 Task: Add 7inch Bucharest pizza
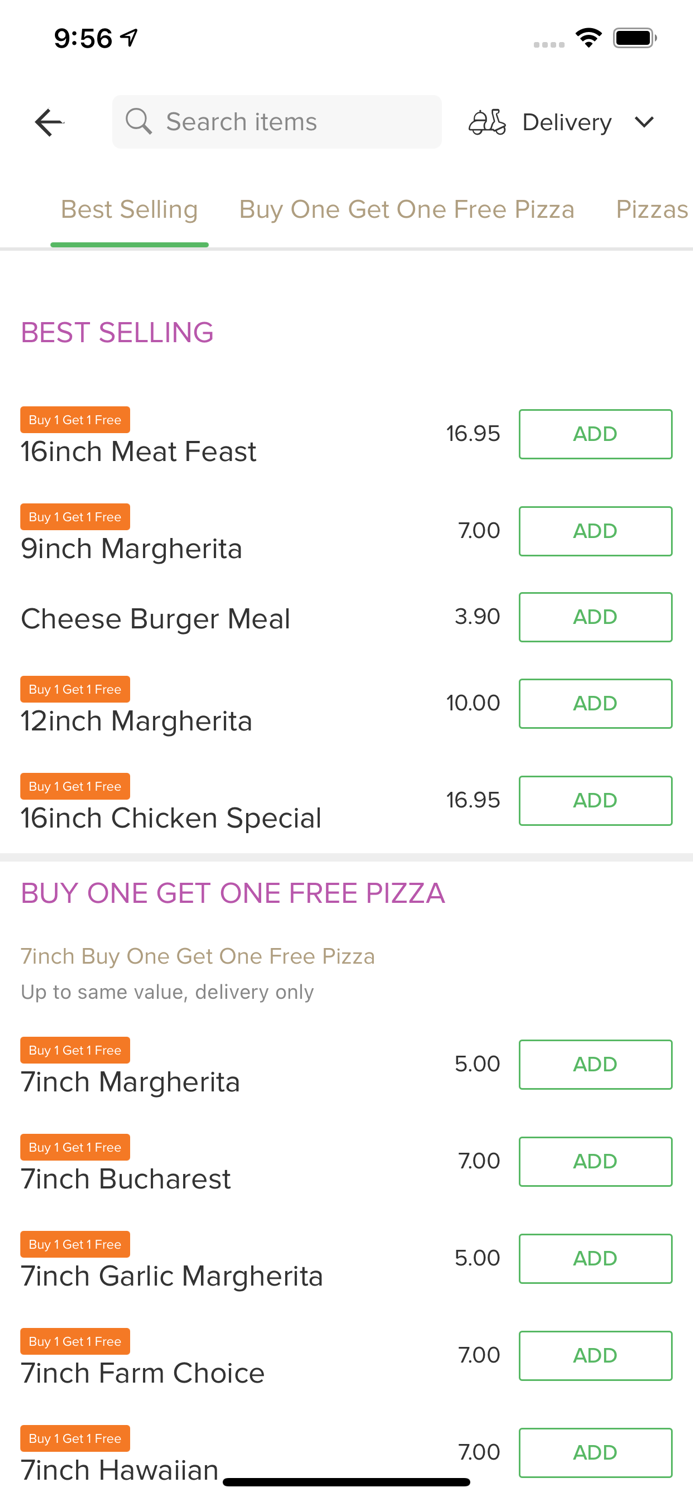(595, 1161)
